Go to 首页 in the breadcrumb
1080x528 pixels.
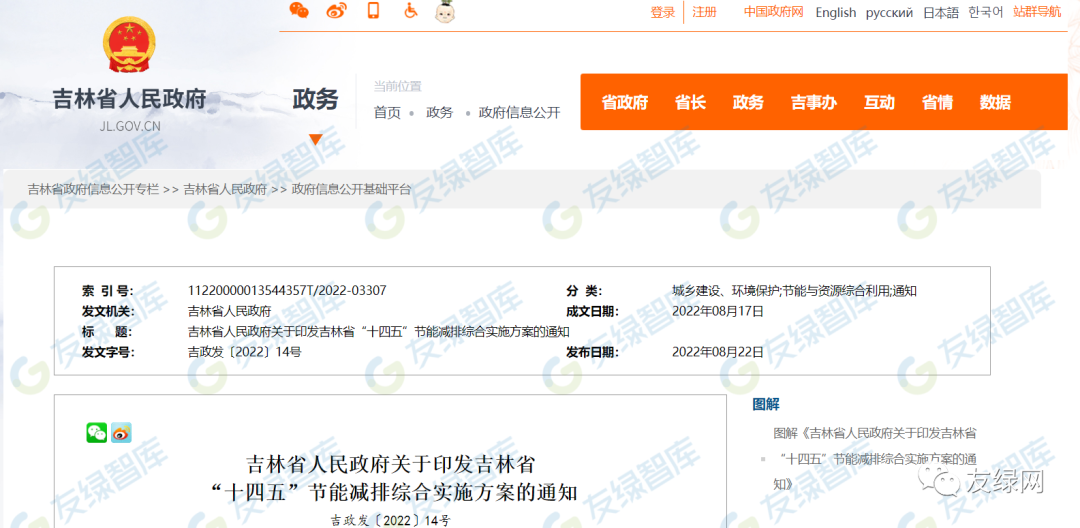tap(387, 113)
